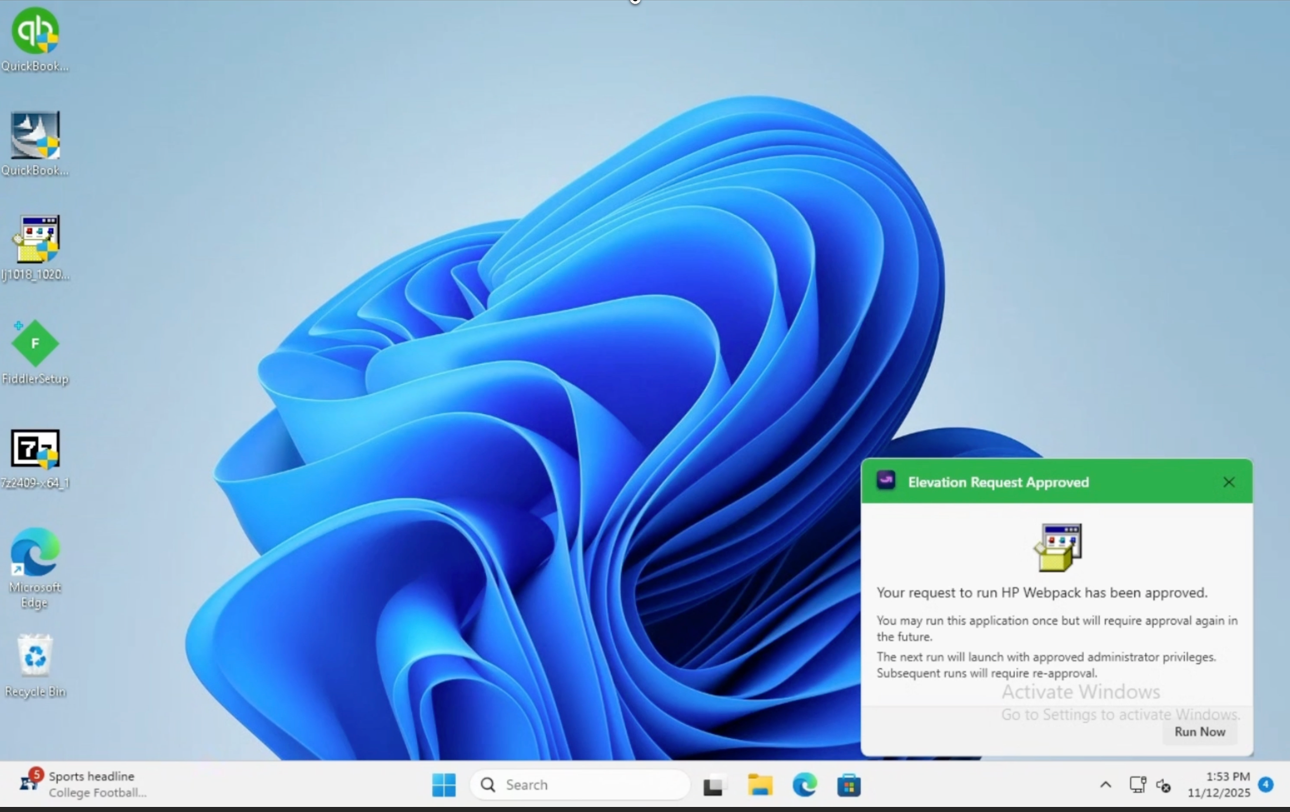The height and width of the screenshot is (812, 1290).
Task: Click the taskbar Search box
Action: coord(580,785)
